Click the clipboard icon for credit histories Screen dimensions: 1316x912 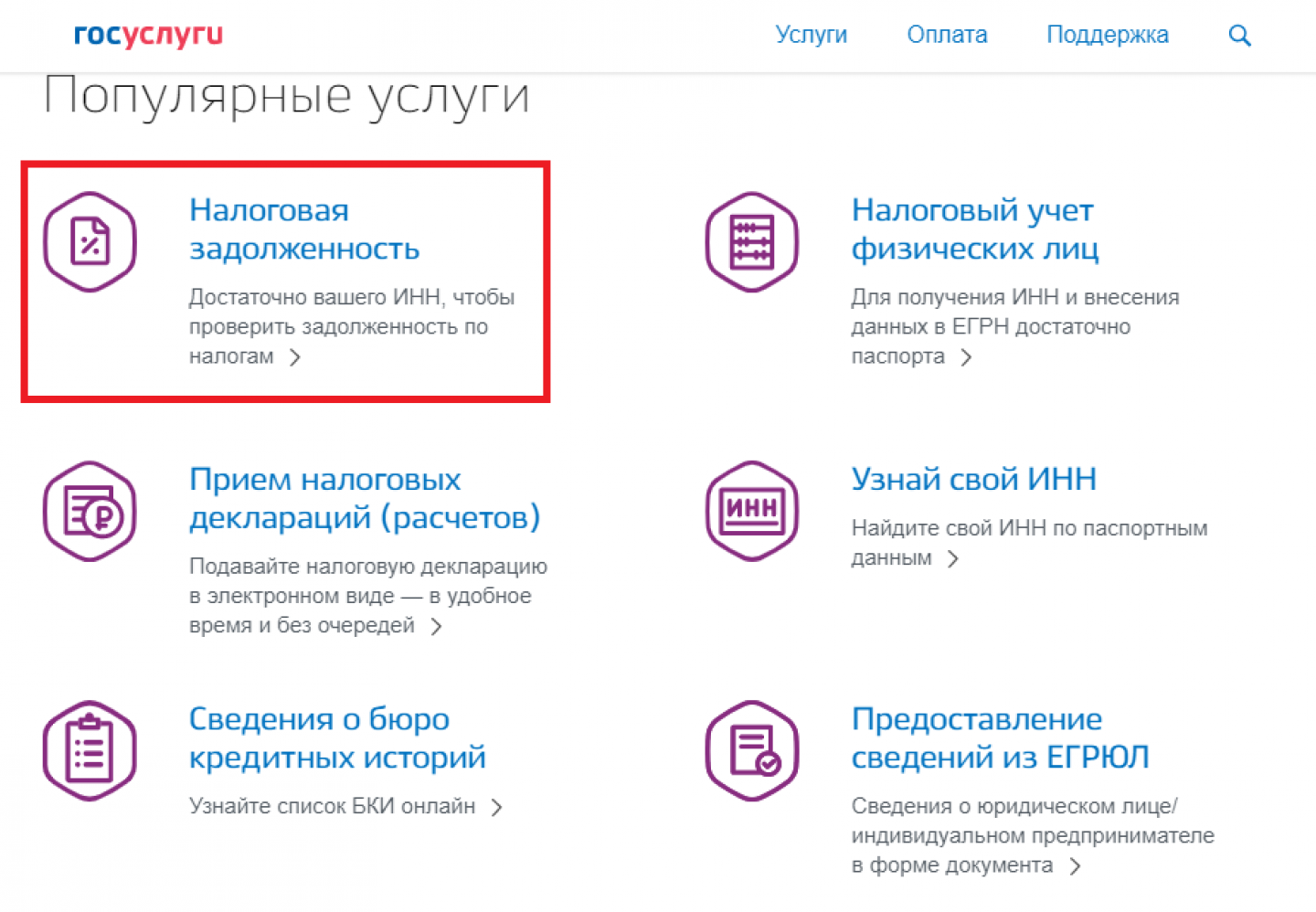[x=90, y=751]
